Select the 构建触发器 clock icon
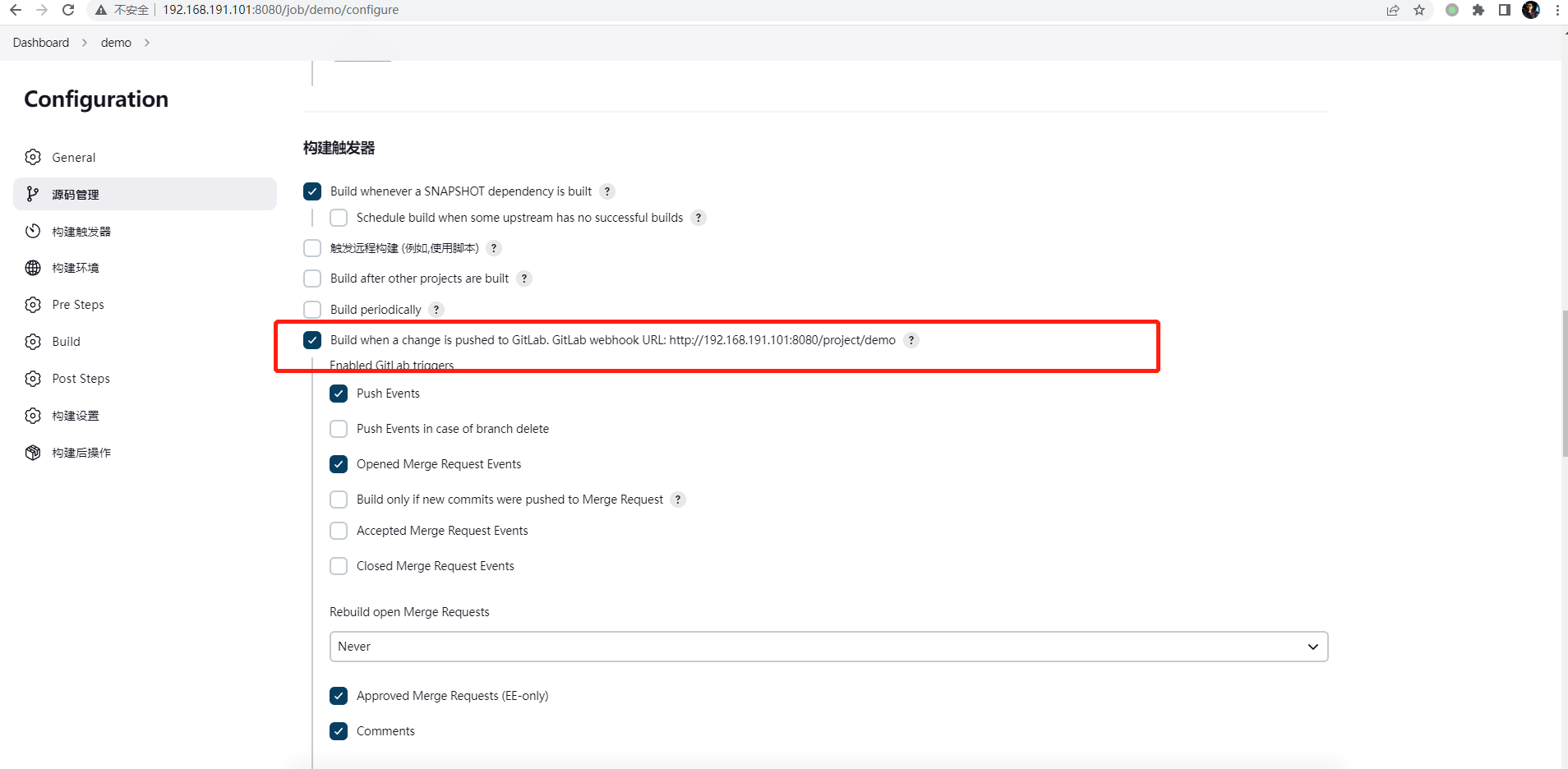Image resolution: width=1568 pixels, height=769 pixels. tap(33, 231)
